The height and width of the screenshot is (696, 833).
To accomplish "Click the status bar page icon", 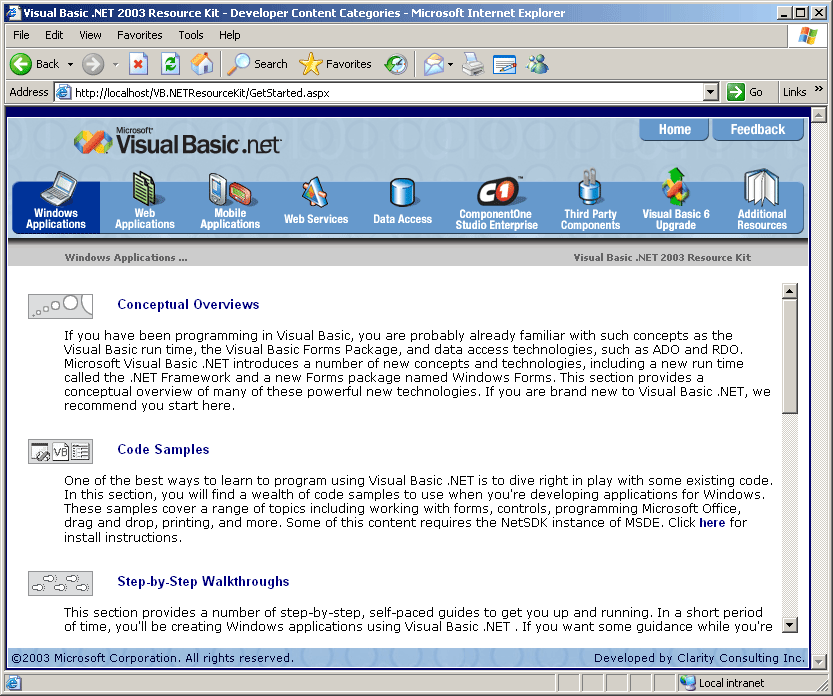I will click(13, 683).
